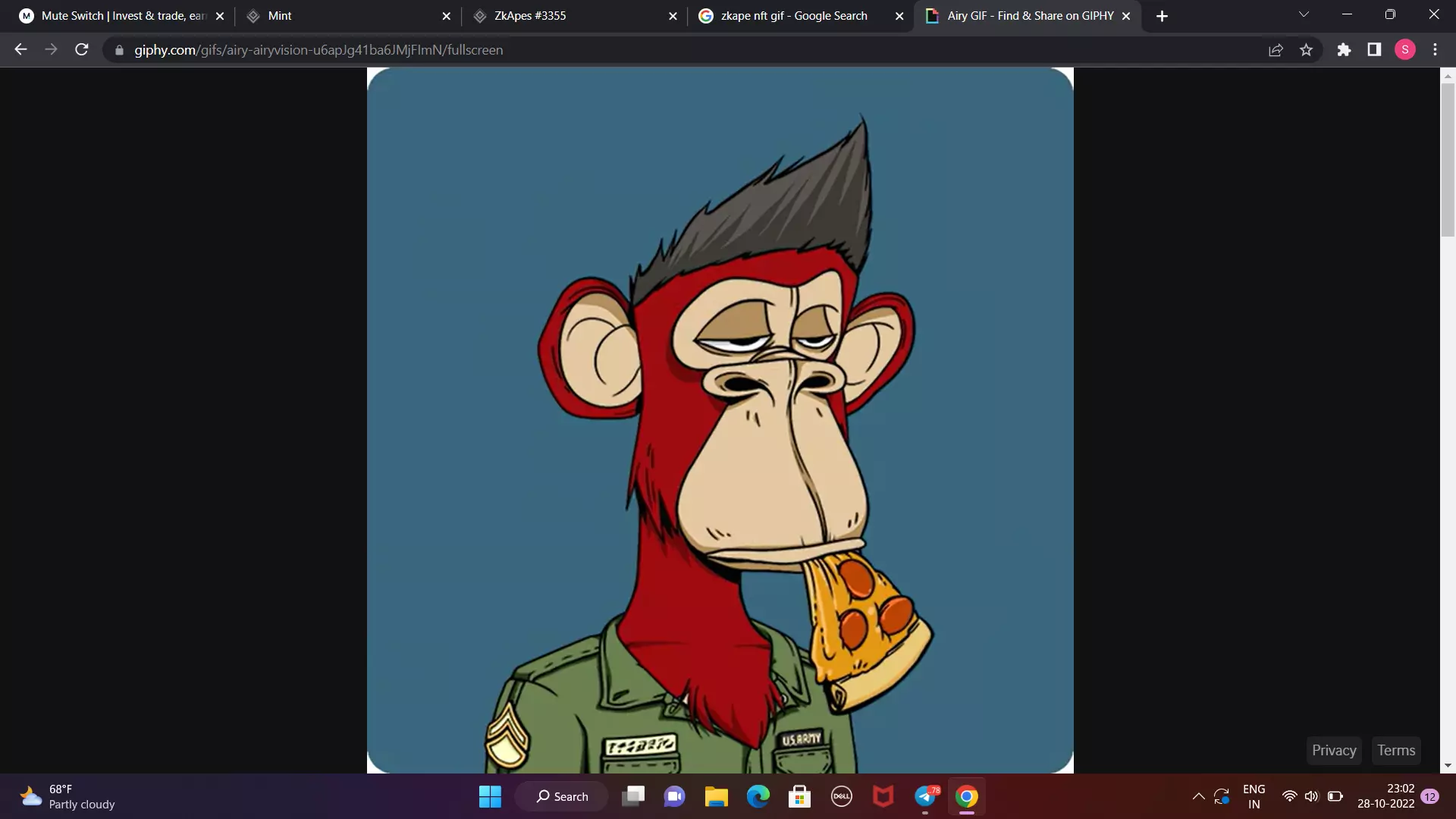Switch to zkape nft gif Google Search tab

pos(802,16)
